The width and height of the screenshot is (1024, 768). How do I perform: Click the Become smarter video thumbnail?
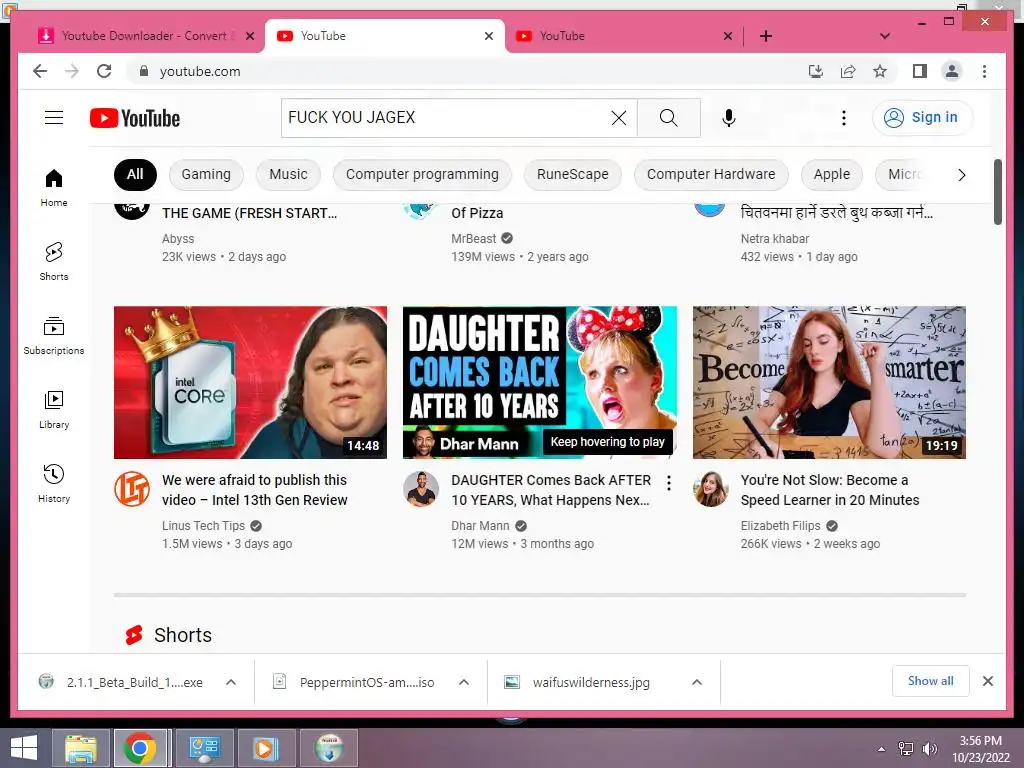coord(829,382)
